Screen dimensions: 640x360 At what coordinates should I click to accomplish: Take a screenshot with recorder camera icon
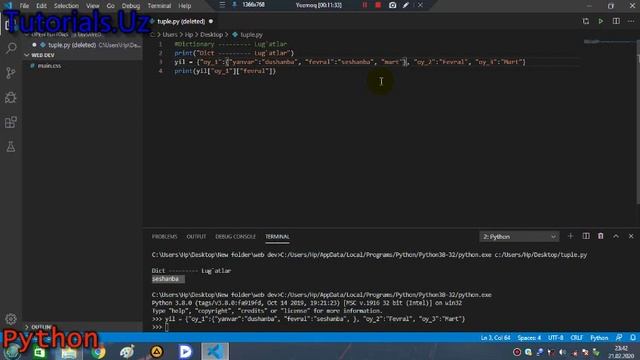coord(392,5)
